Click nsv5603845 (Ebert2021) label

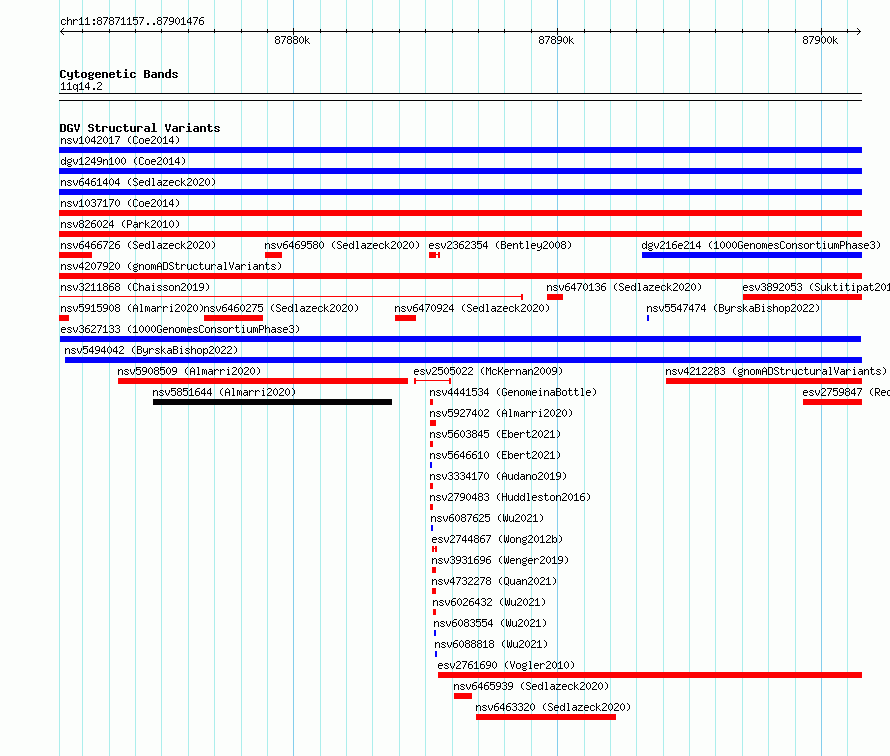pyautogui.click(x=495, y=434)
